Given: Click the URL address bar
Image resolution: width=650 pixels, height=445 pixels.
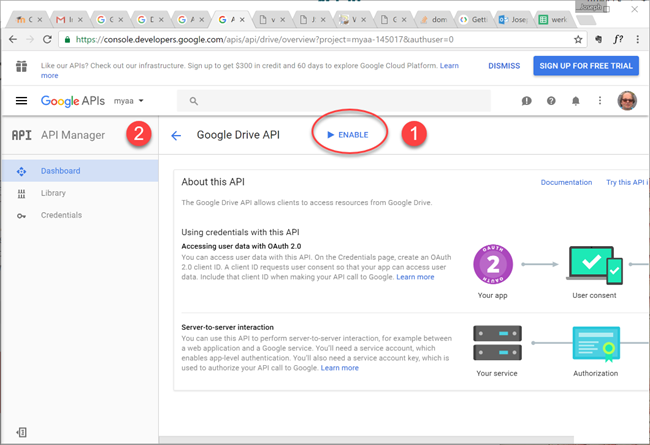Looking at the screenshot, I should (323, 39).
